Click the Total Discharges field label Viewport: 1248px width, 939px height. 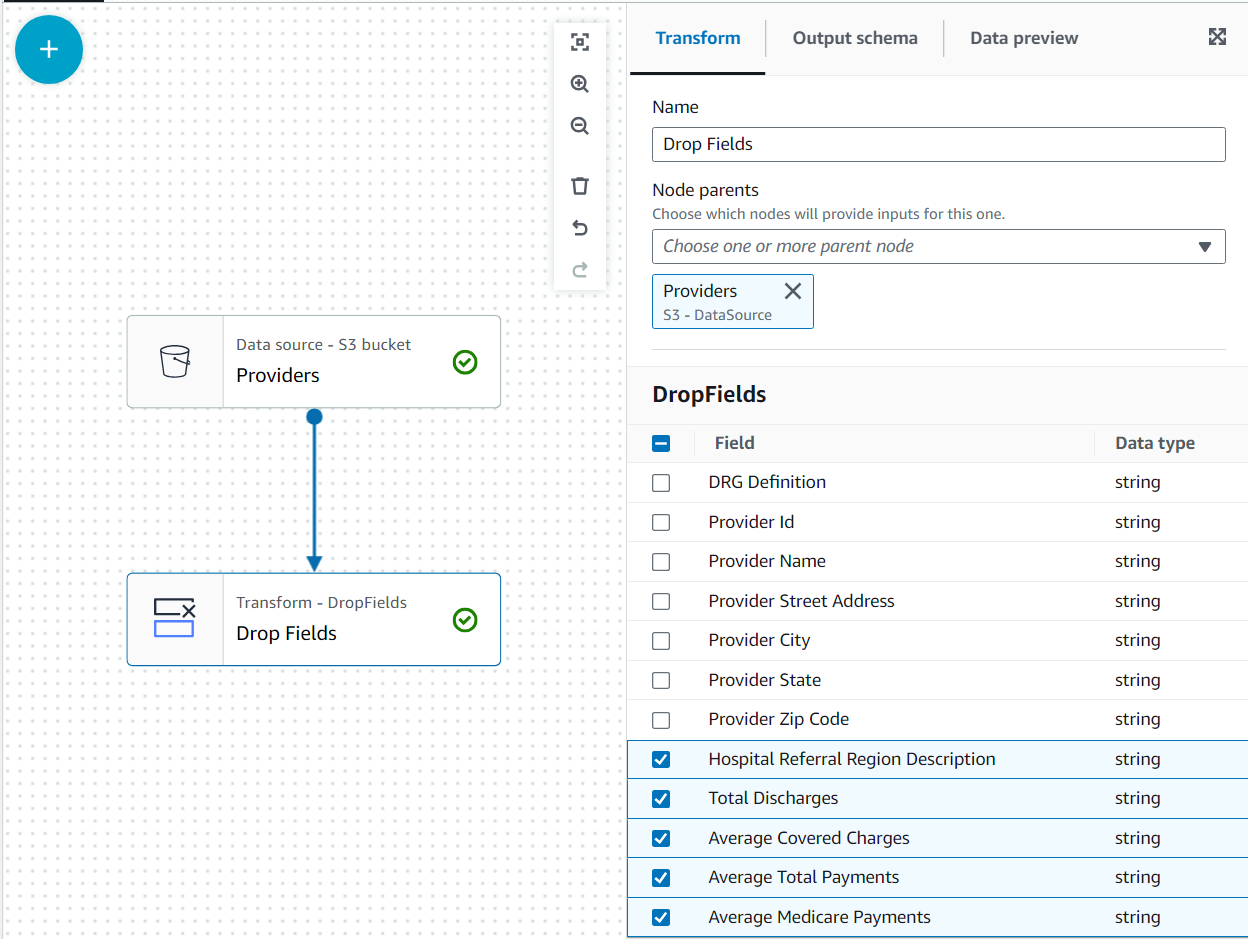(x=773, y=798)
